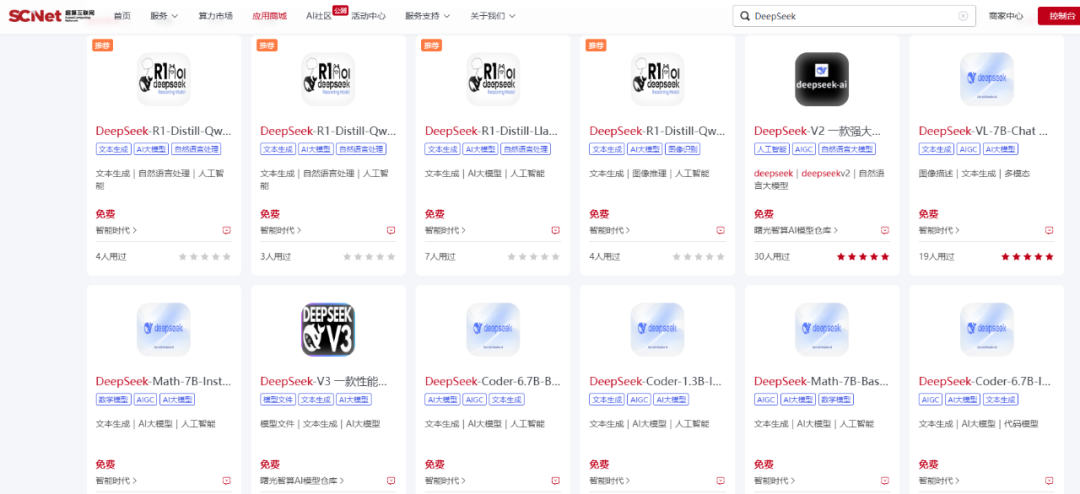Open the 商家中心 link
This screenshot has width=1080, height=494.
[x=1005, y=16]
